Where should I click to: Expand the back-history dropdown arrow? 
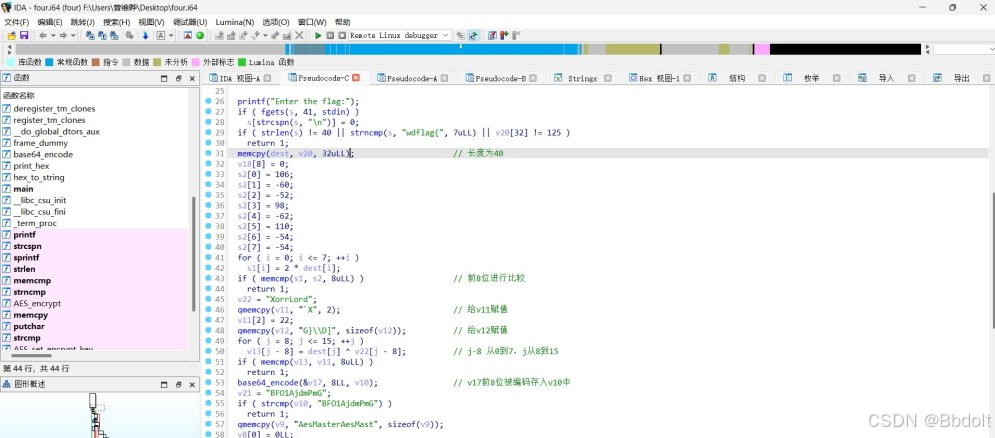[53, 36]
